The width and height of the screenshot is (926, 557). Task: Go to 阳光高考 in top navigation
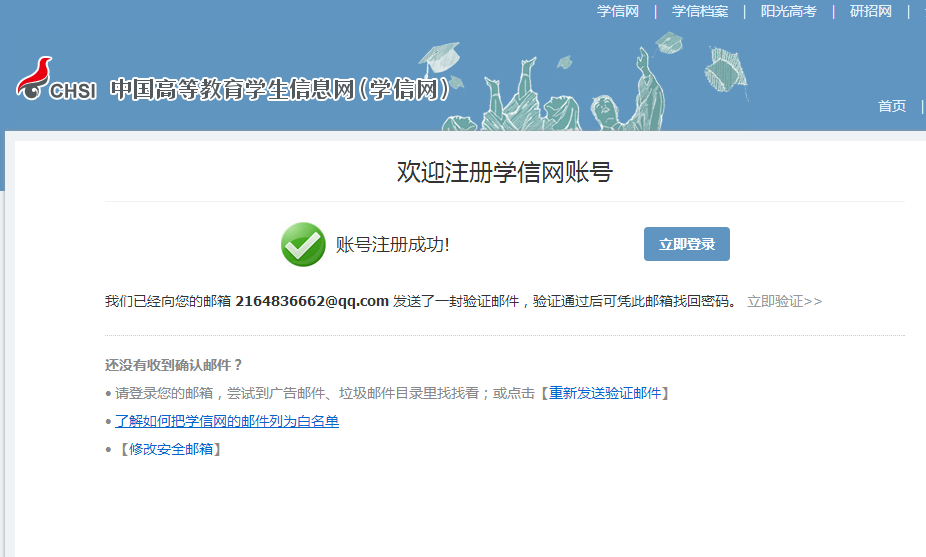(x=788, y=11)
